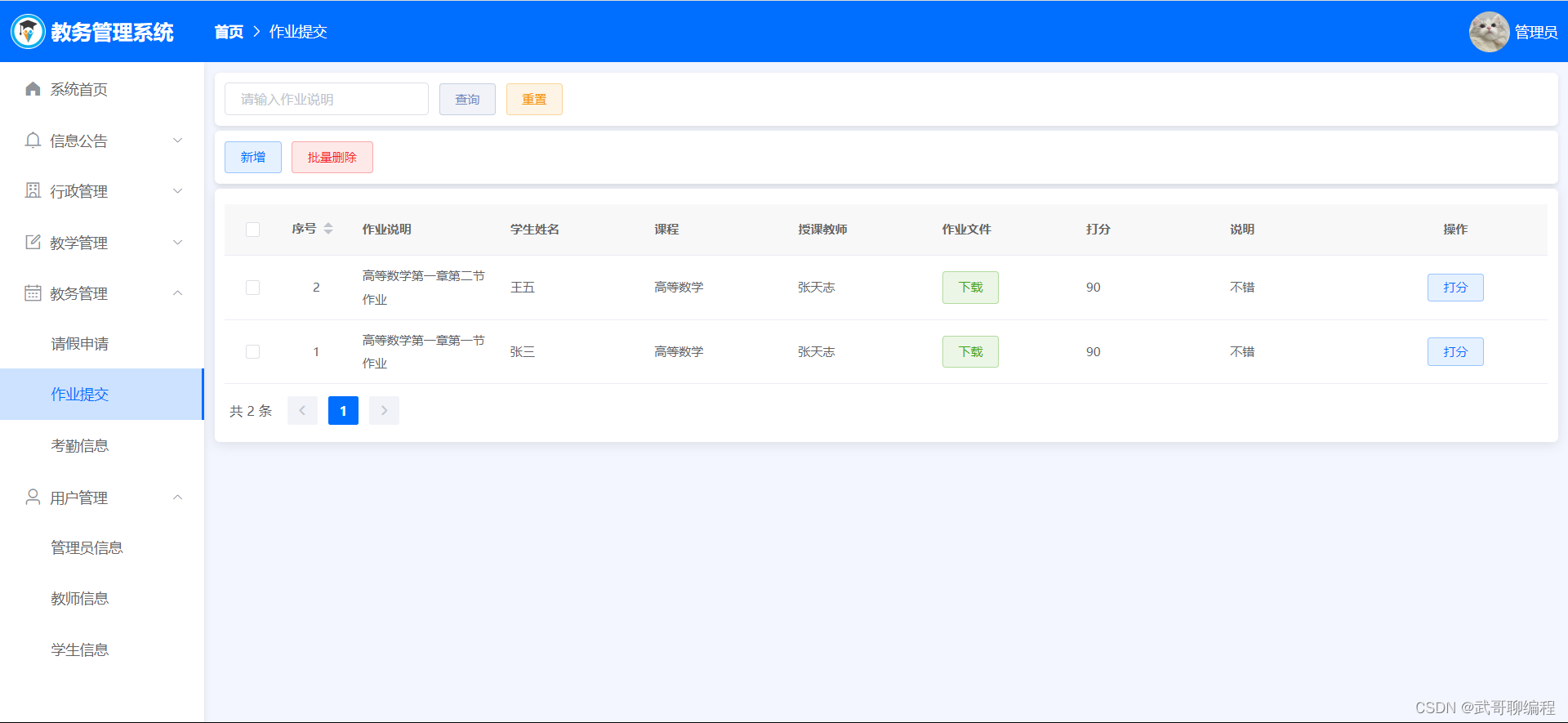1568x723 pixels.
Task: Click the administrator avatar picture
Action: pos(1489,32)
